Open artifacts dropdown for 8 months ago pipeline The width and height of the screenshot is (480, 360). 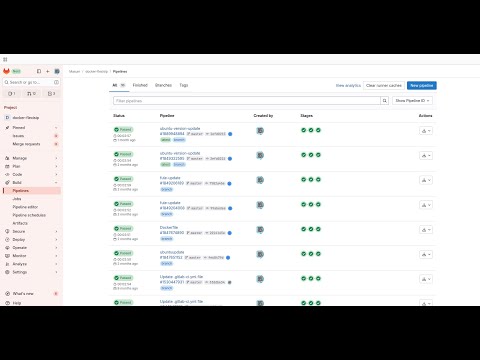(426, 279)
